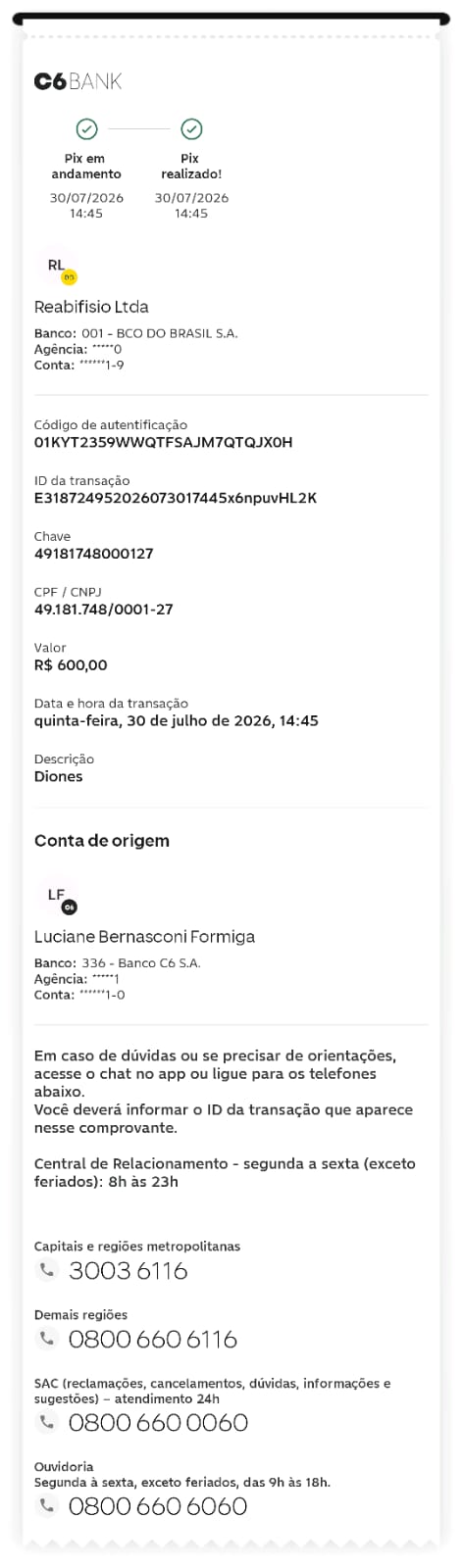Click phone icon beside 0800 660 0060

[46, 1422]
